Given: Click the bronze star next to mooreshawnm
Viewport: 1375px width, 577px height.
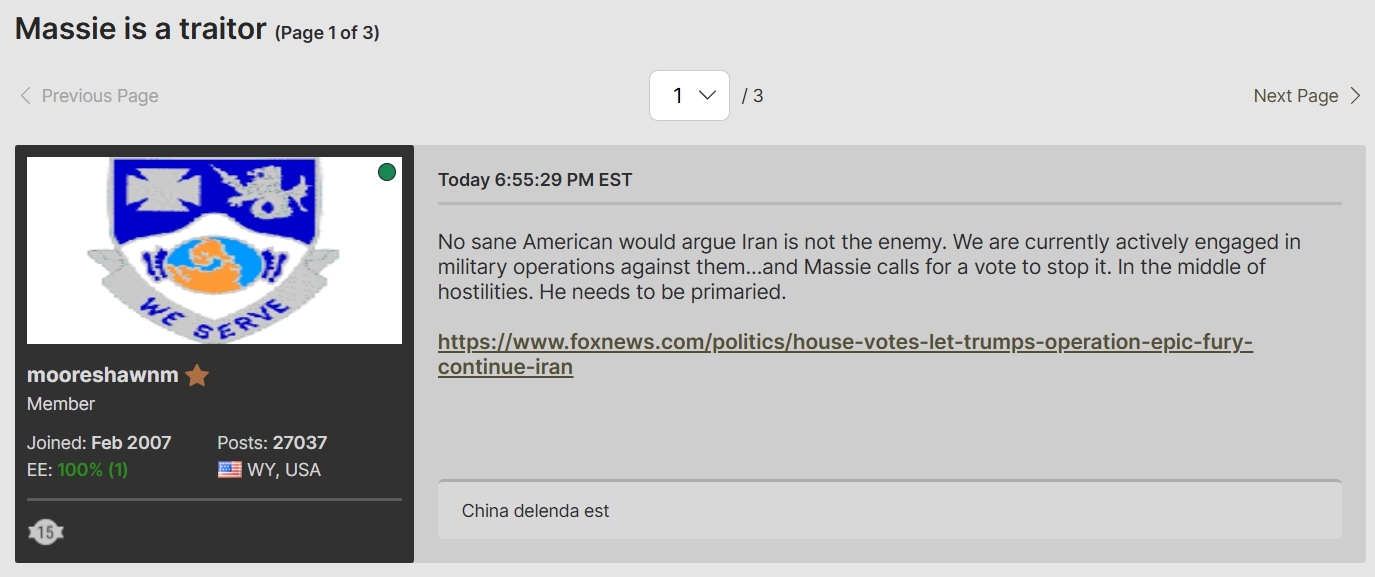Looking at the screenshot, I should tap(197, 376).
